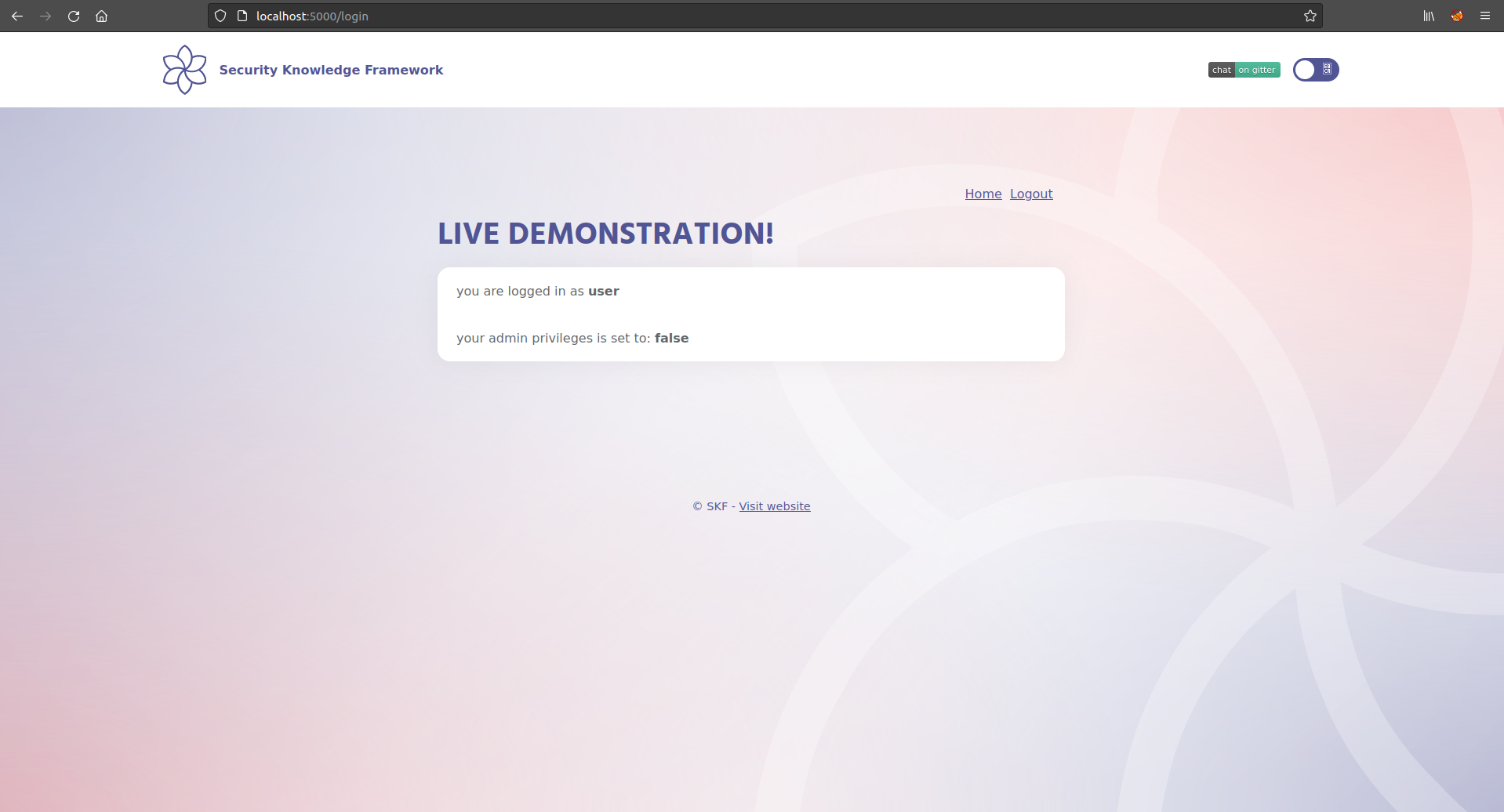Image resolution: width=1504 pixels, height=812 pixels.
Task: Open the browser hamburger menu
Action: tap(1485, 16)
